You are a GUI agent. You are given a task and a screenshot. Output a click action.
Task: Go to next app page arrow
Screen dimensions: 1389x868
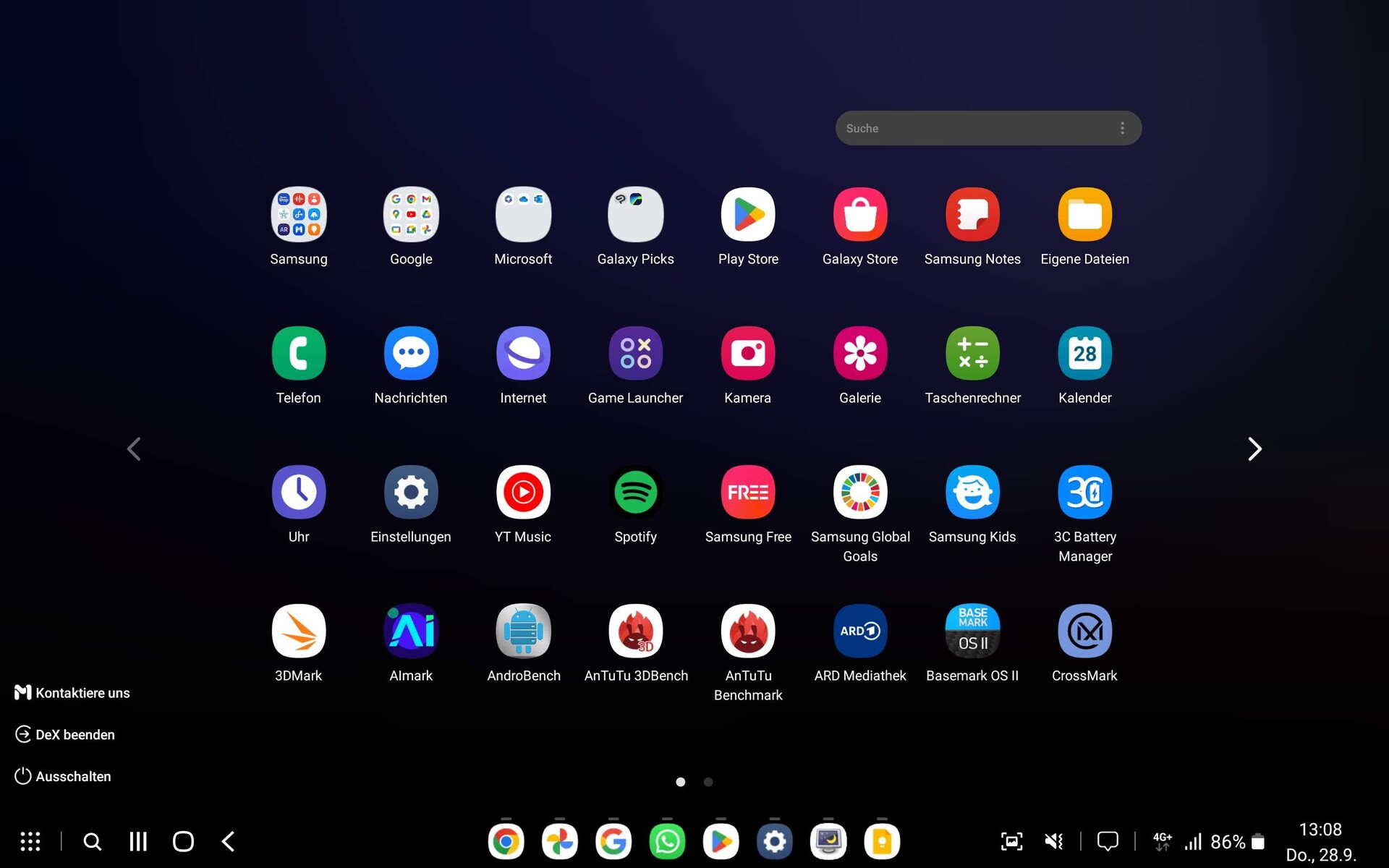(1254, 449)
